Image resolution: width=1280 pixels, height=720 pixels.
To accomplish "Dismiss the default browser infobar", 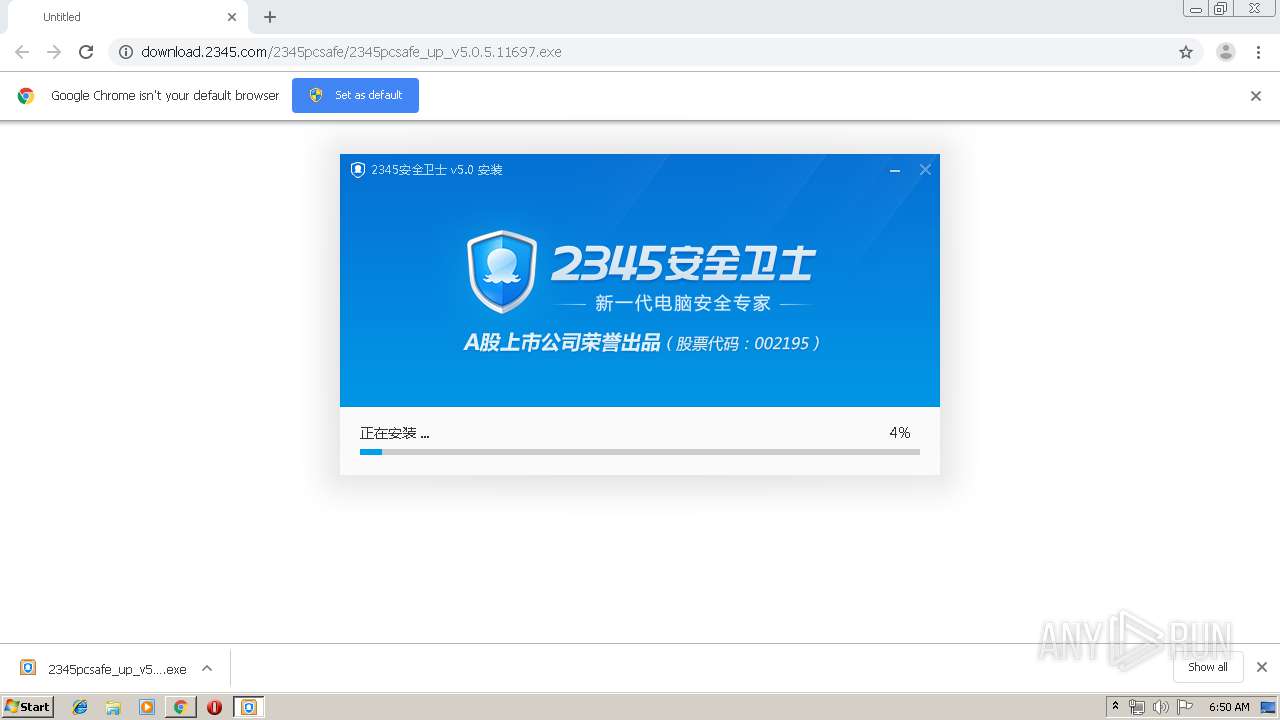I will click(1256, 96).
